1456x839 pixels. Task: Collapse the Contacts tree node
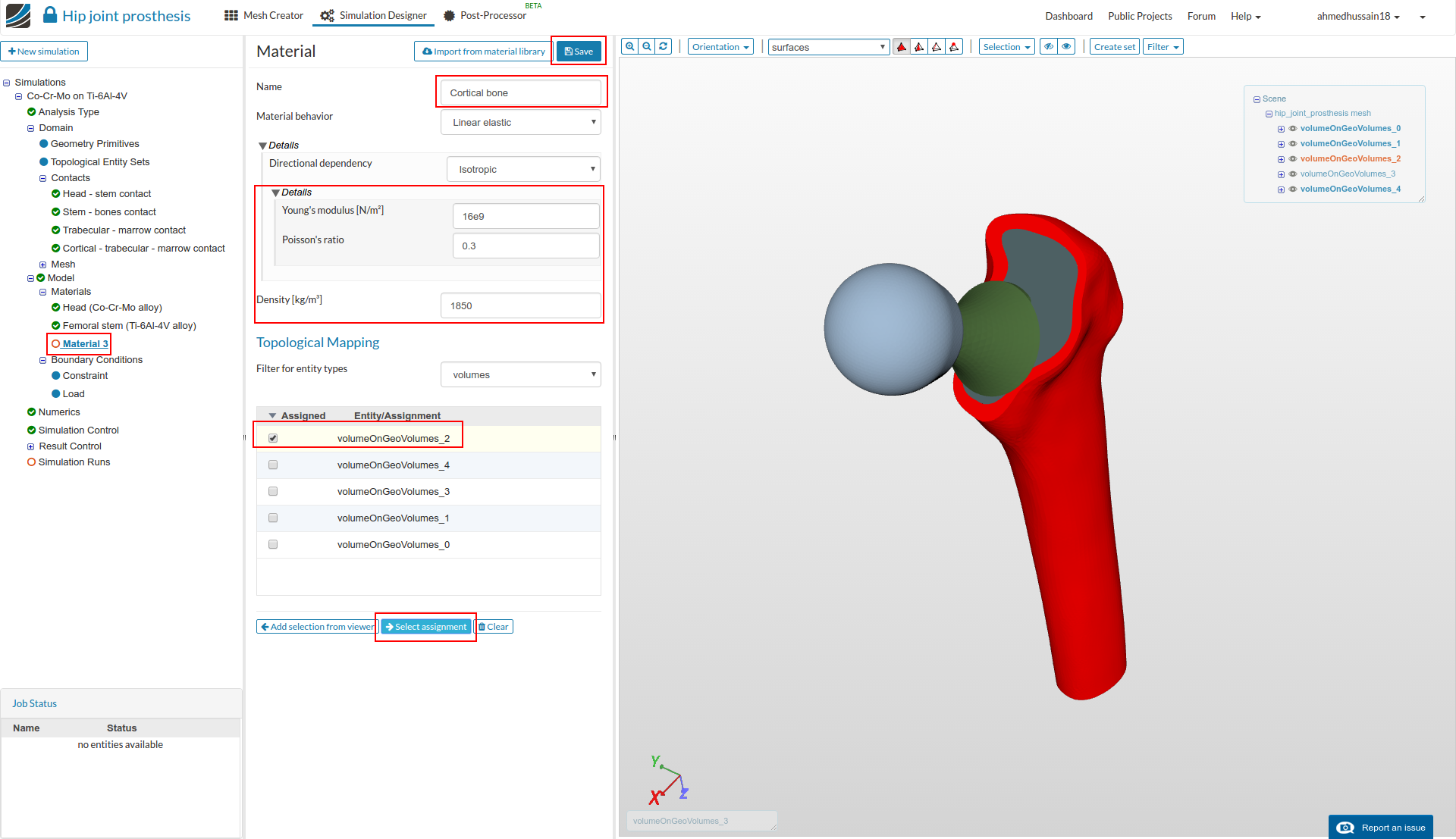coord(43,179)
